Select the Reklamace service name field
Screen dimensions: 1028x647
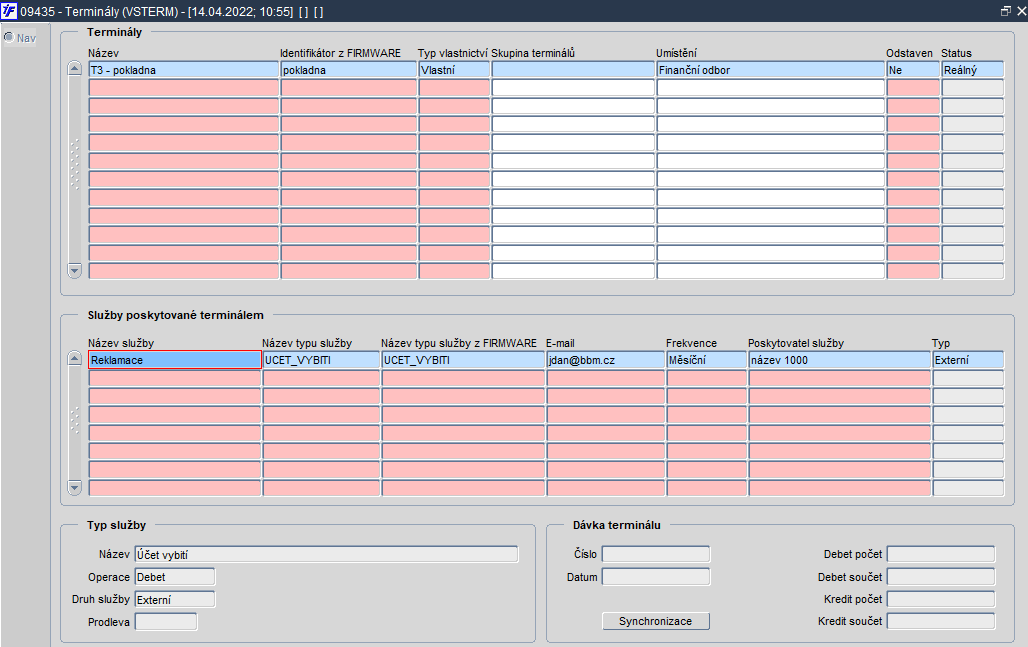tap(175, 360)
